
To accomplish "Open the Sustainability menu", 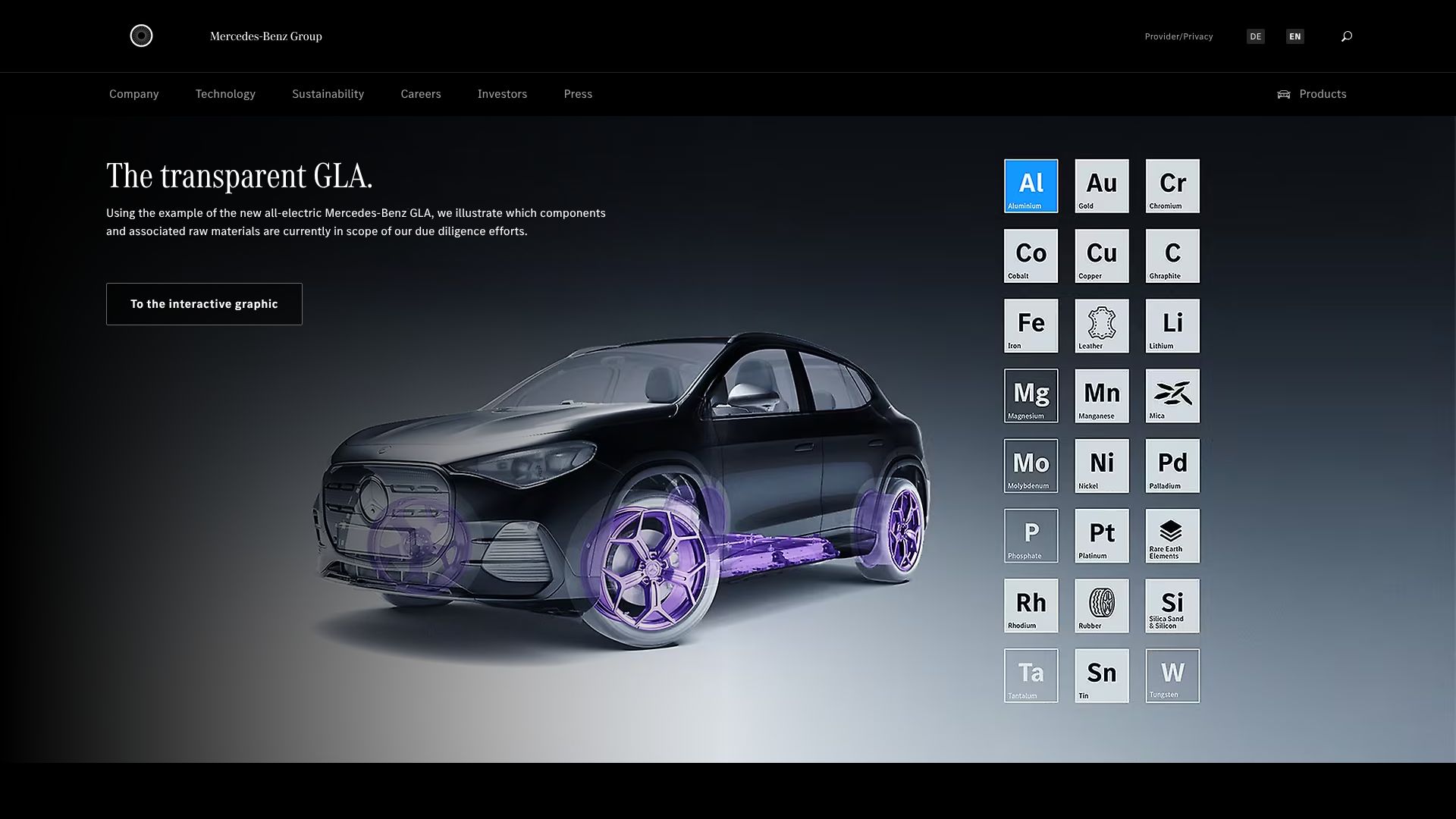I will click(x=328, y=94).
